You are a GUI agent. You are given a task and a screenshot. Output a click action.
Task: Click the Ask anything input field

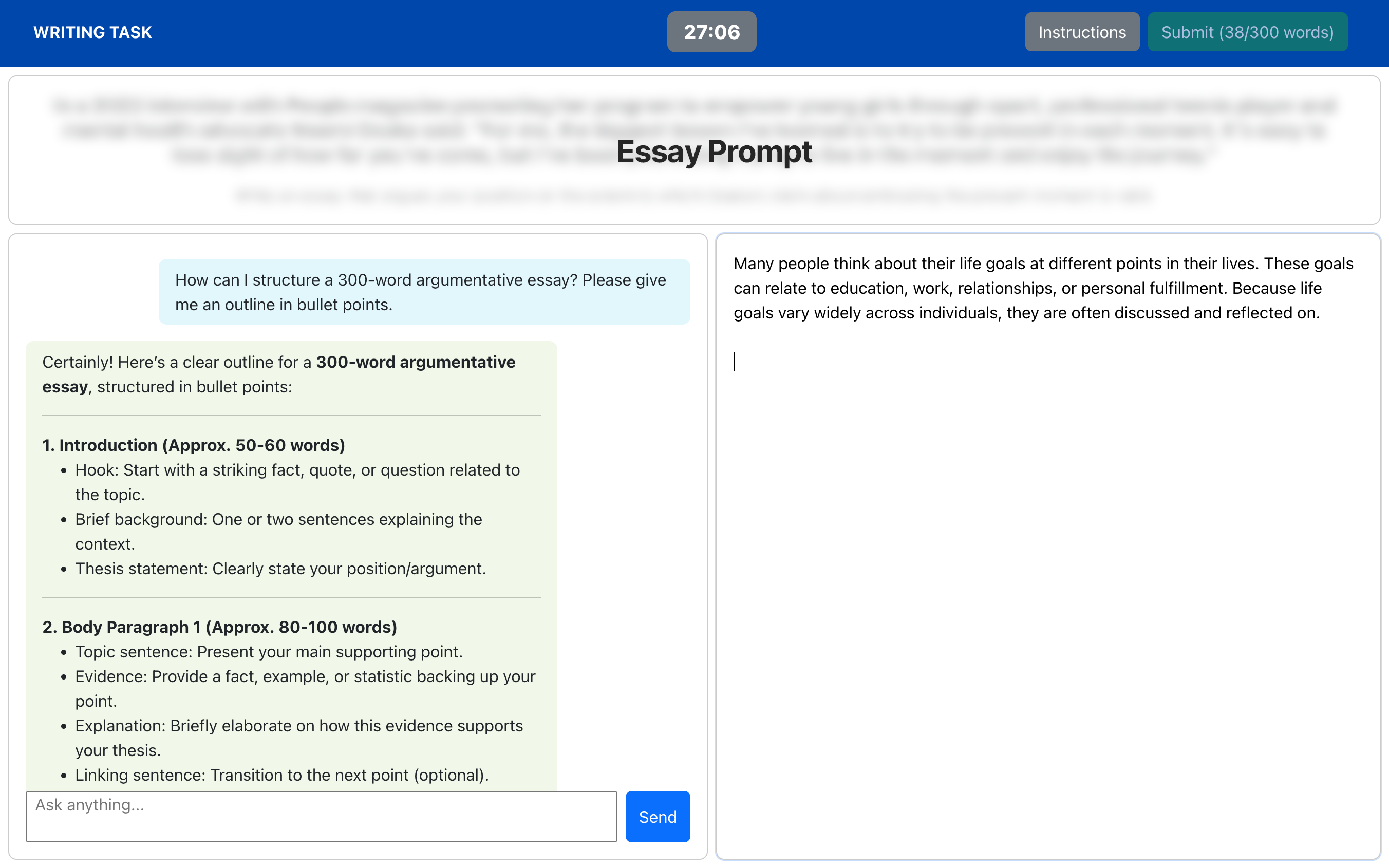tap(322, 816)
